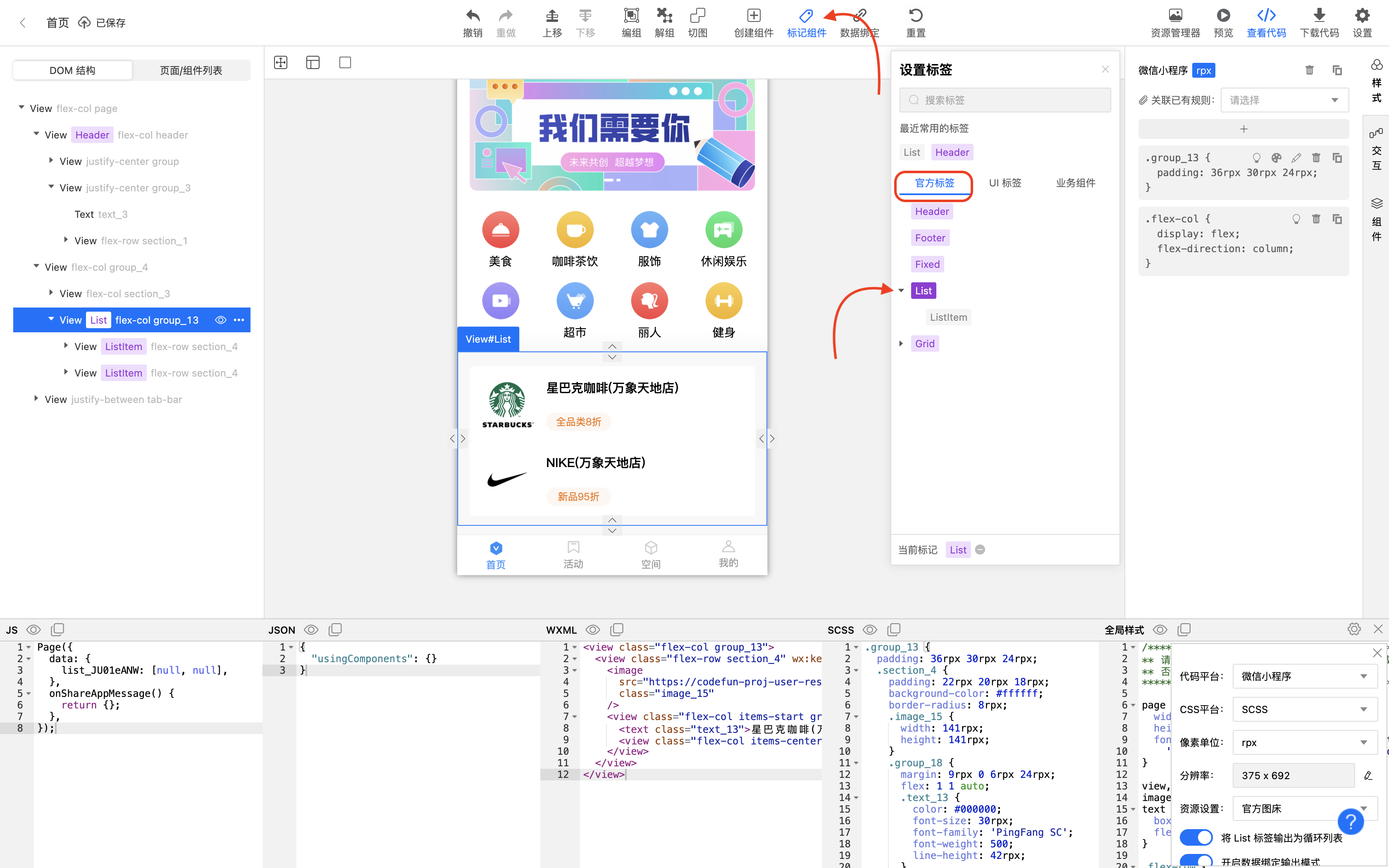Toggle the 'List 标签输出为循环列表' switch
The width and height of the screenshot is (1389, 868).
coord(1197,837)
